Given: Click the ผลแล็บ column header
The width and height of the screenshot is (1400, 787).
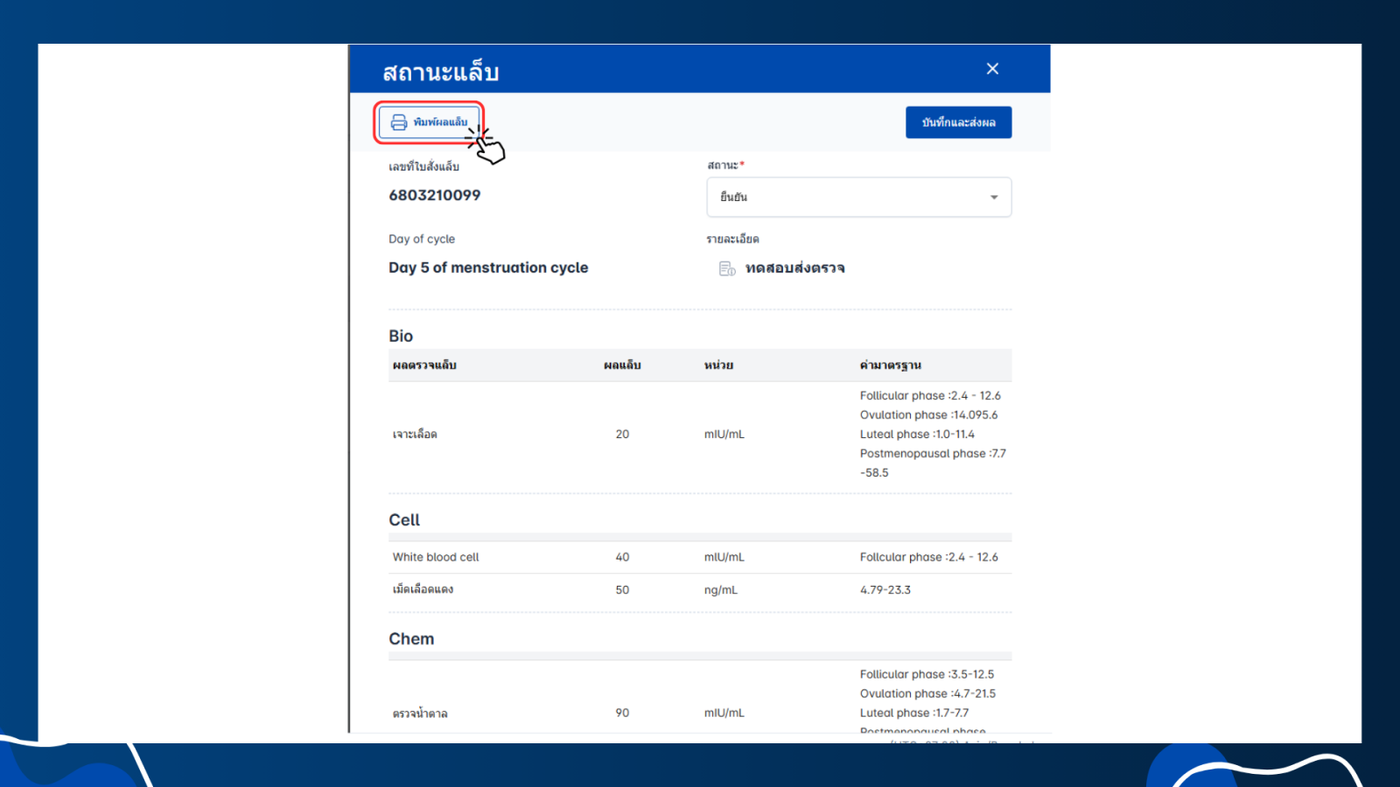Looking at the screenshot, I should (622, 365).
